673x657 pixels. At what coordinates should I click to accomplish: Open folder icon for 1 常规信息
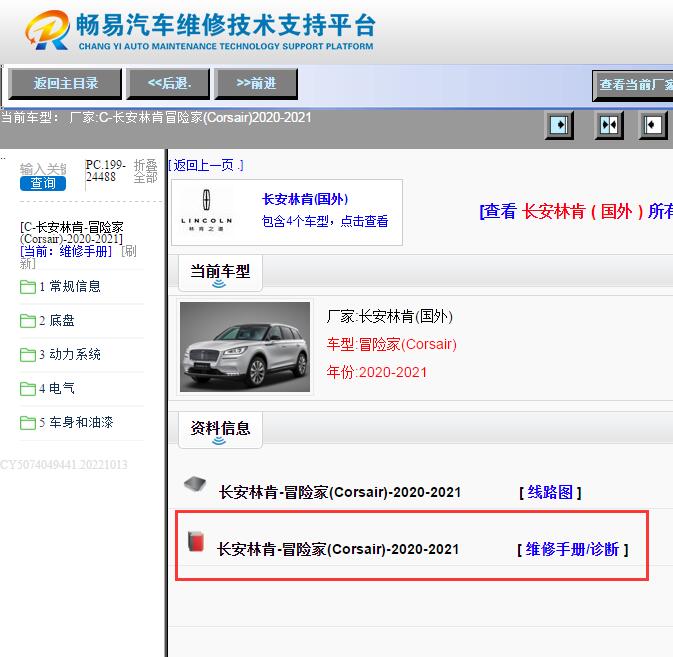click(x=28, y=287)
